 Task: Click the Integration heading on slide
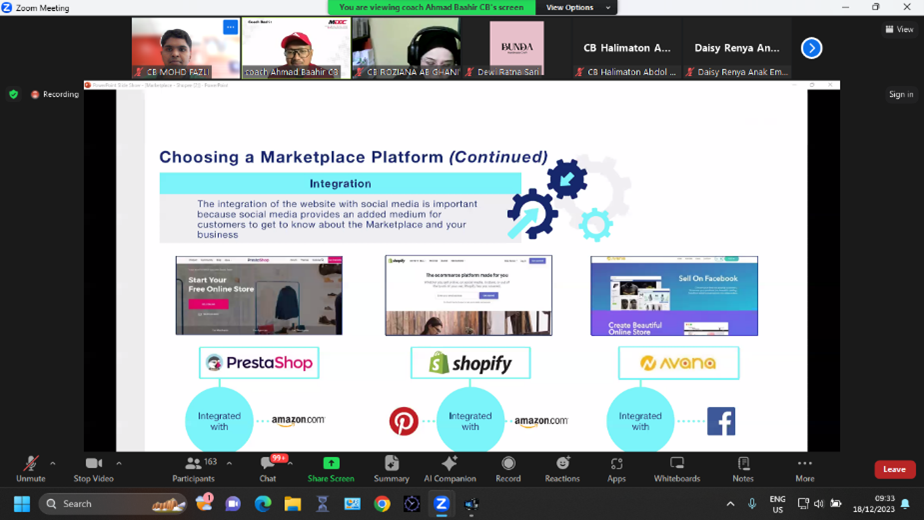pyautogui.click(x=340, y=183)
